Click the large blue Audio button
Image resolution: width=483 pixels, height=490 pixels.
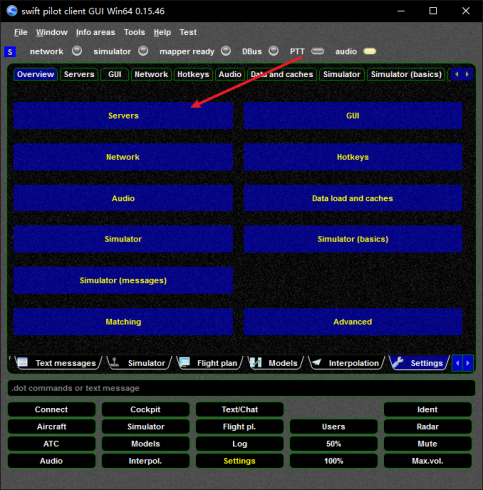[x=123, y=198]
